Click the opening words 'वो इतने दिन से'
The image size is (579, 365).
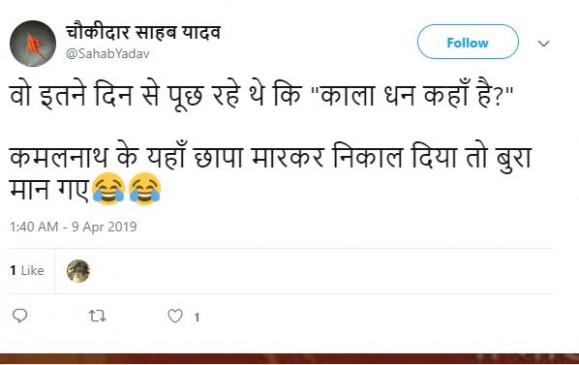coord(84,96)
